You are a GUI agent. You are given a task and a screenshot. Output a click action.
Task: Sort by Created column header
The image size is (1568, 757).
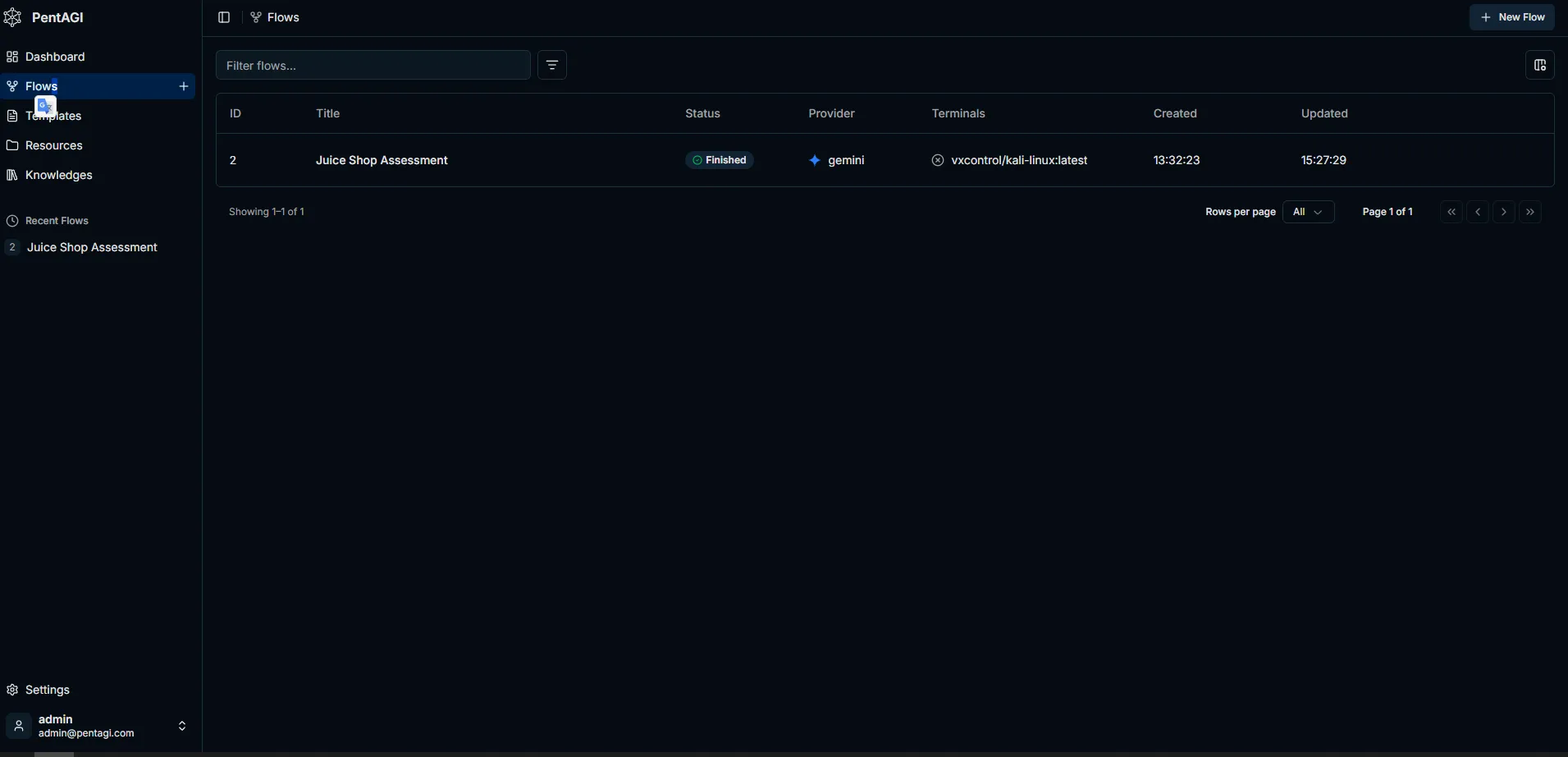point(1175,113)
